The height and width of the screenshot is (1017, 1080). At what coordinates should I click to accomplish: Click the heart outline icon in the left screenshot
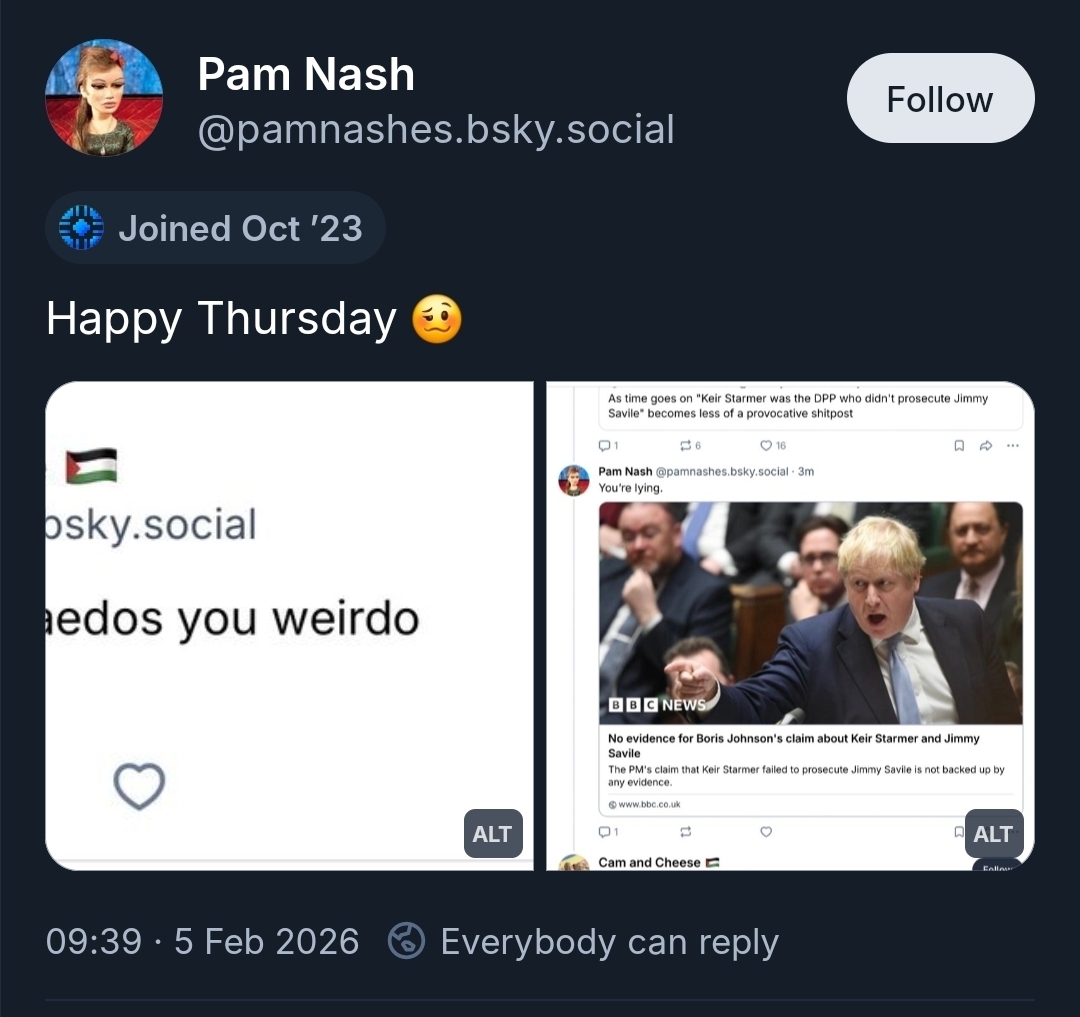click(x=139, y=786)
